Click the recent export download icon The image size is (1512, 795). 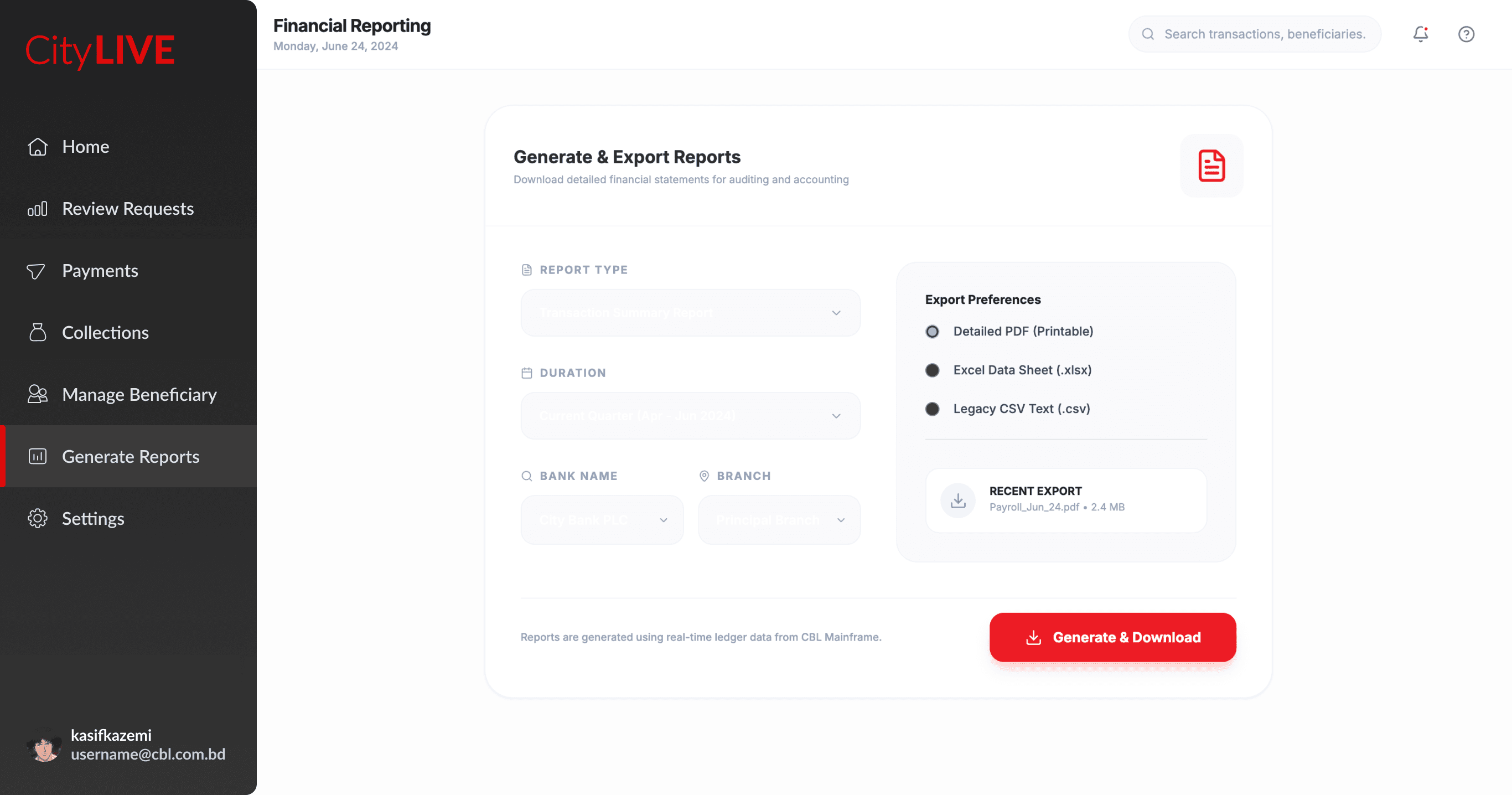(957, 500)
